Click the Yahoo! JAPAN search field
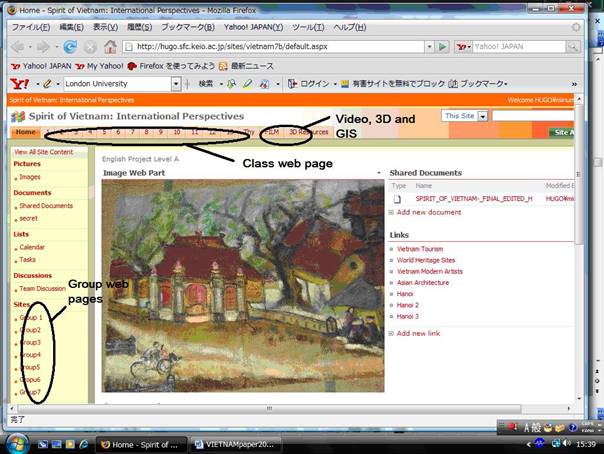 [518, 47]
